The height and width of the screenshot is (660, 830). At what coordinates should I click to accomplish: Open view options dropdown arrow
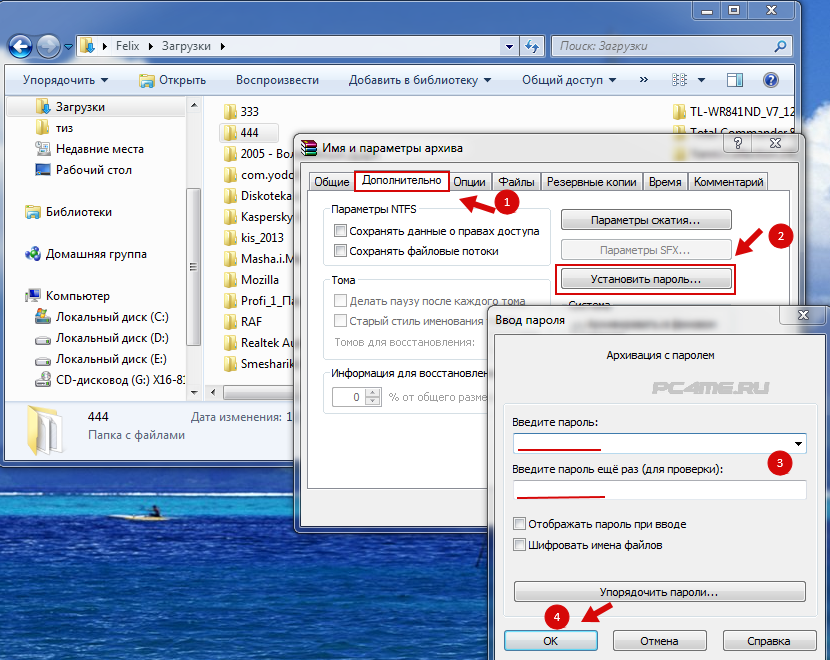point(701,80)
